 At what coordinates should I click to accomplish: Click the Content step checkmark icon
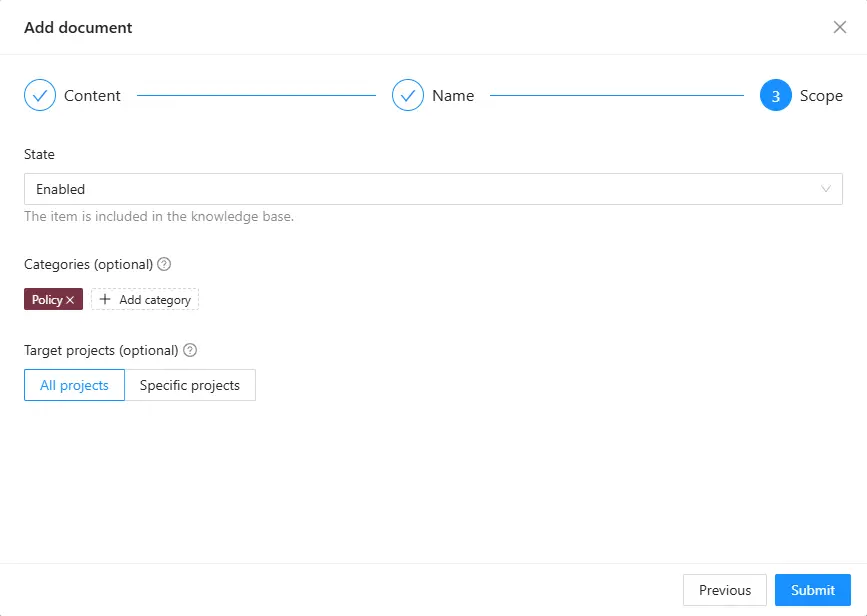[40, 95]
